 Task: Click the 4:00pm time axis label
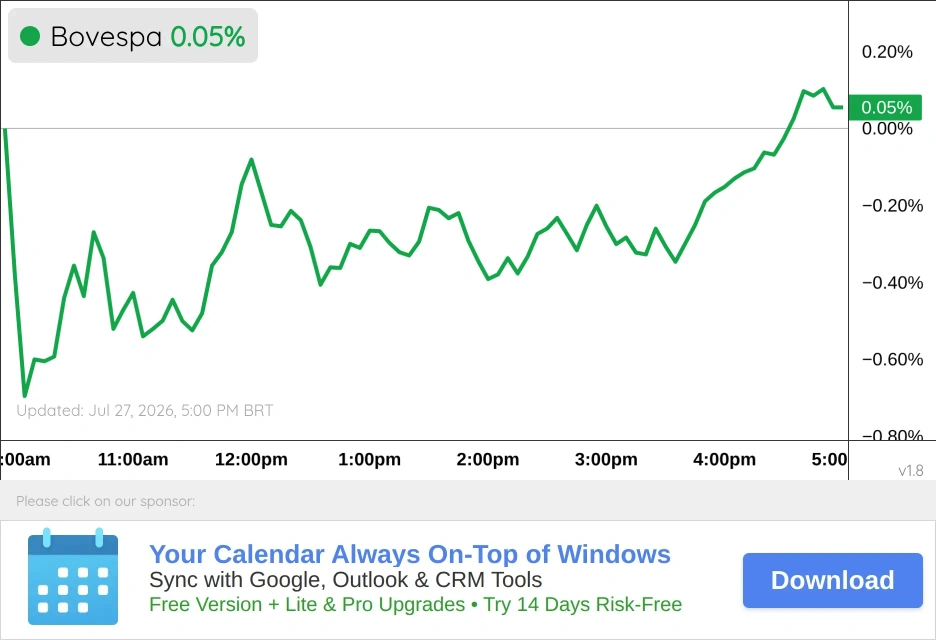[x=724, y=459]
